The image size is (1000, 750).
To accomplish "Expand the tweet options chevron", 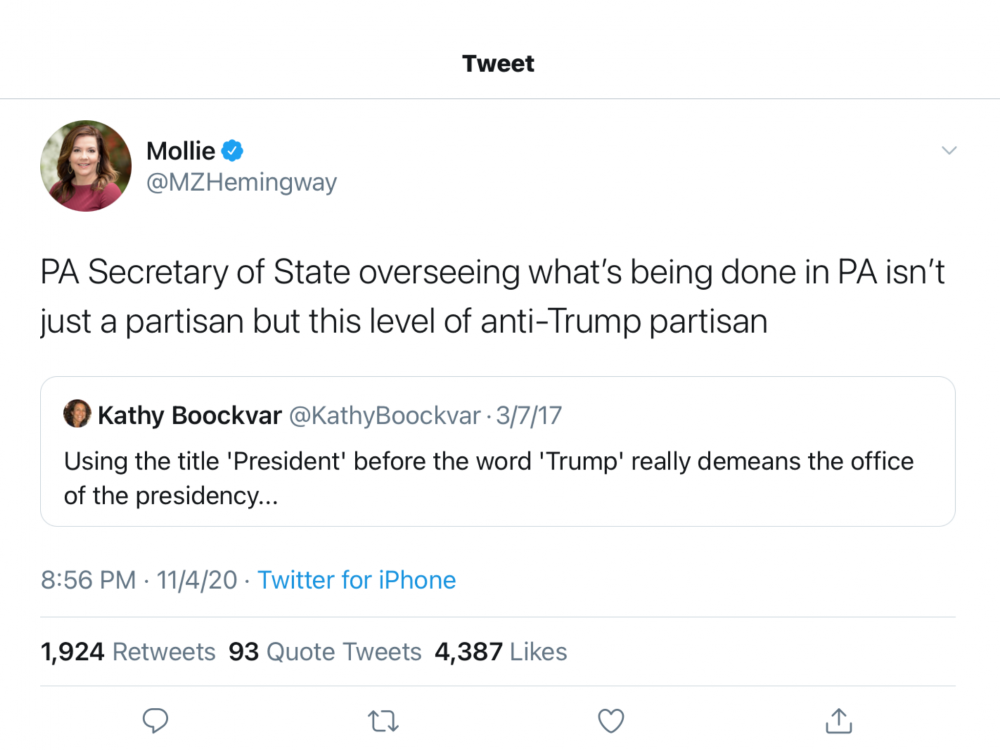I will click(949, 151).
